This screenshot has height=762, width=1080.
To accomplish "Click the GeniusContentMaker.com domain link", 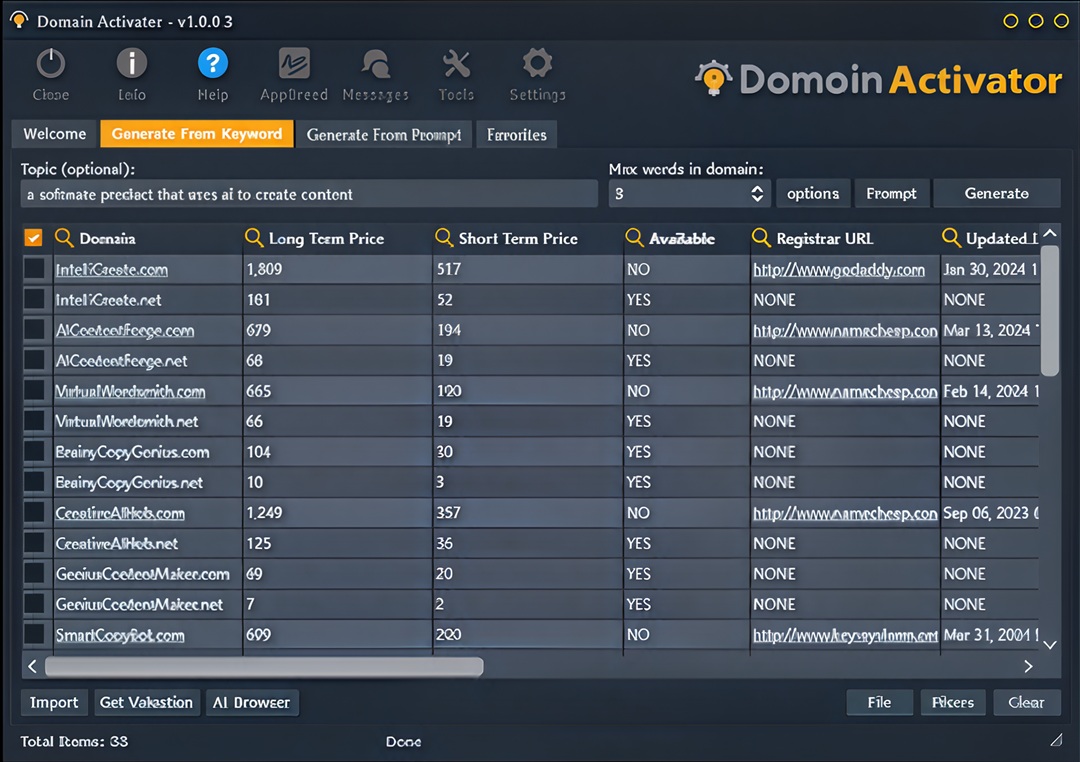I will [143, 574].
